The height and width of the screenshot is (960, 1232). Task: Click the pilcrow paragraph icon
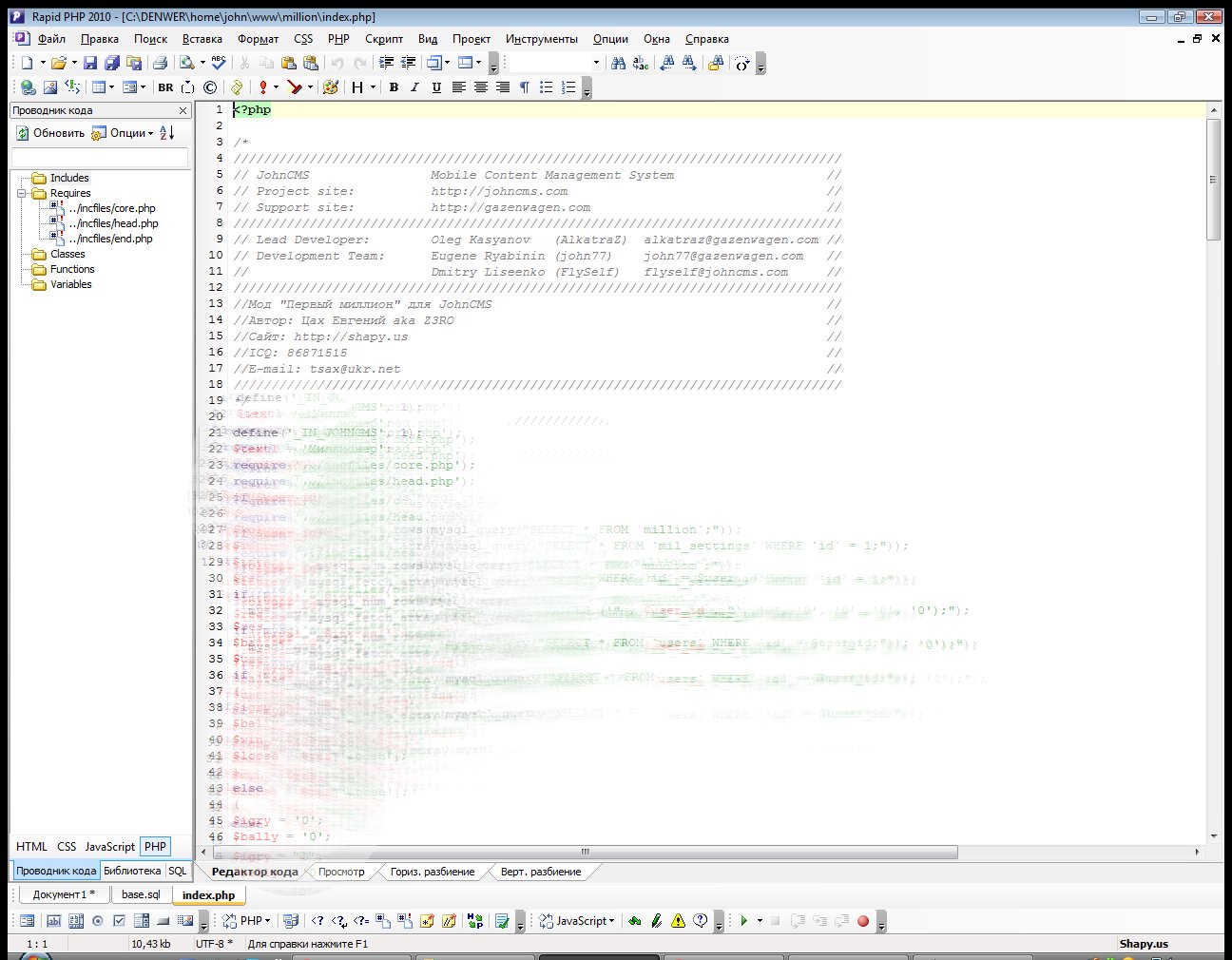pyautogui.click(x=524, y=87)
